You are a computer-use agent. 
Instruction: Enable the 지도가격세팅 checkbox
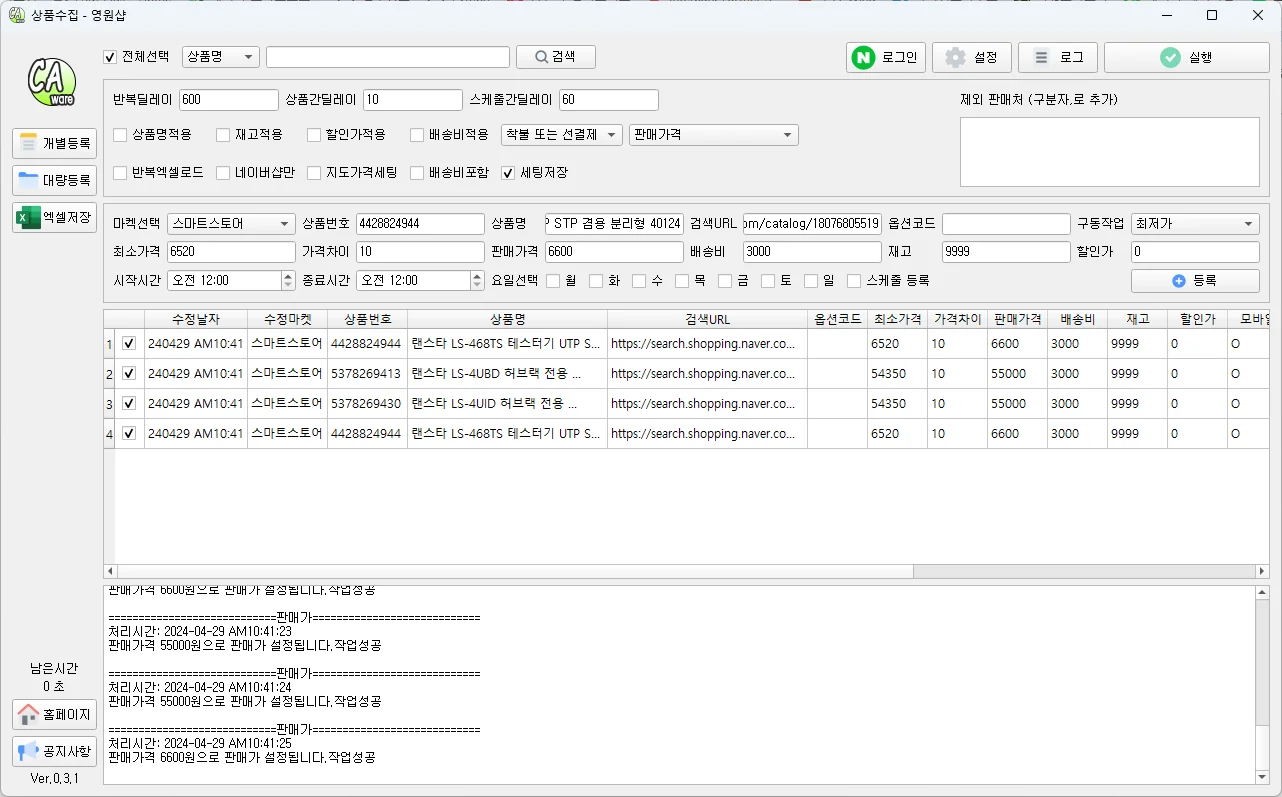point(314,173)
